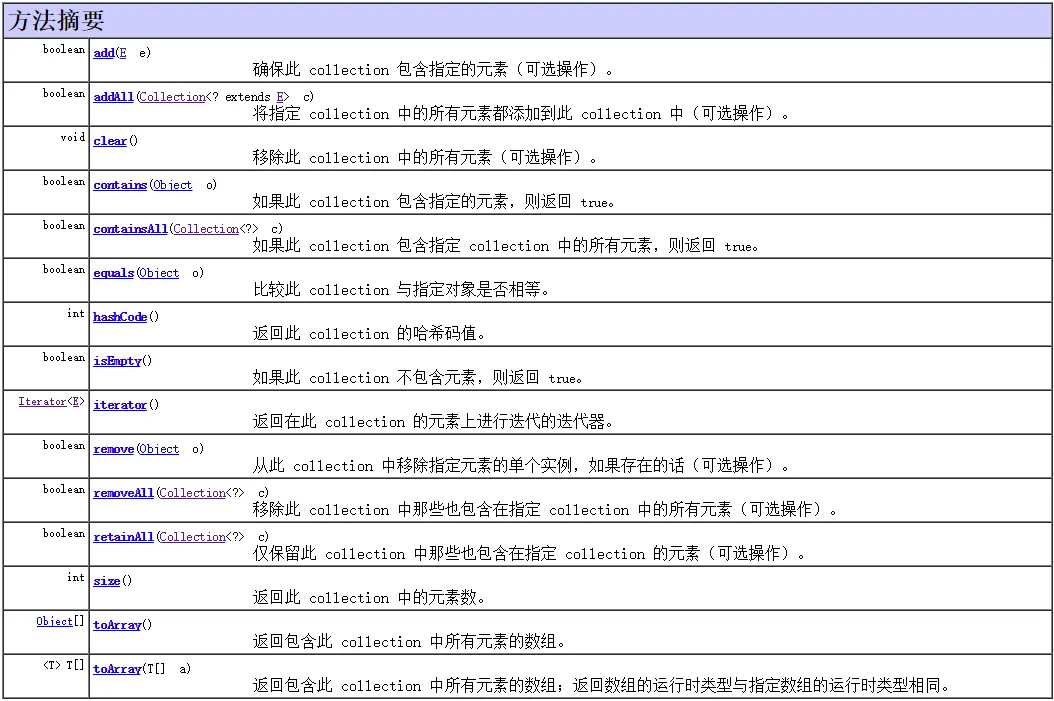Click the E link after 'extends' in addAll

click(280, 97)
